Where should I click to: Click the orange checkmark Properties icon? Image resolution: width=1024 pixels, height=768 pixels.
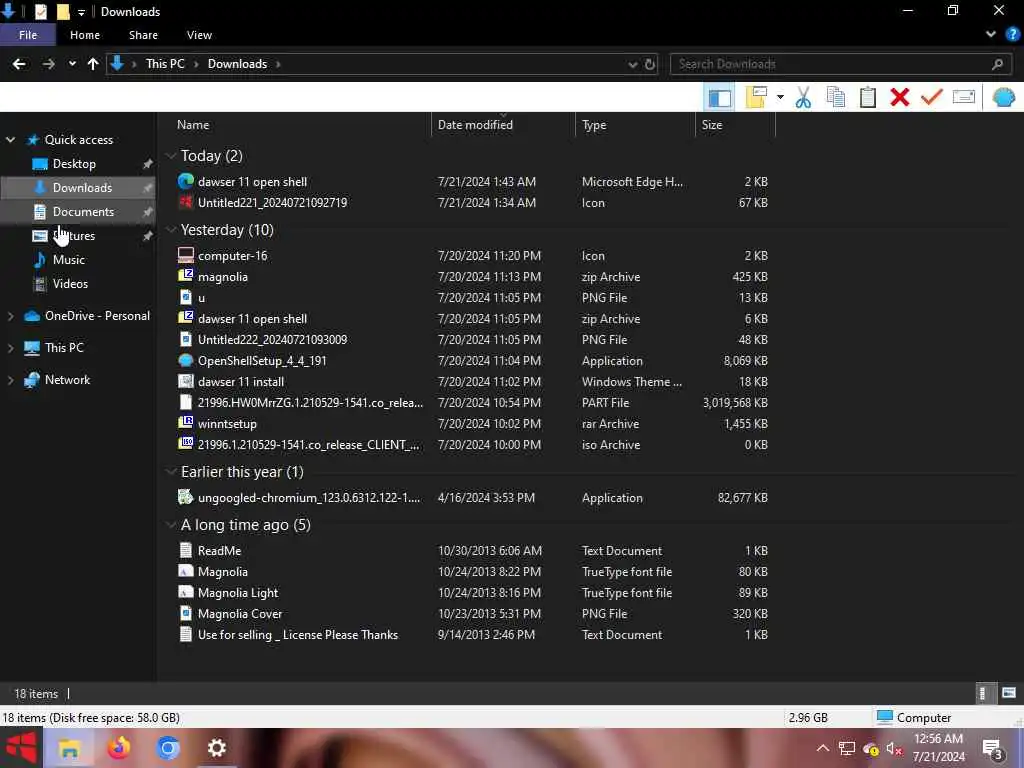[932, 97]
